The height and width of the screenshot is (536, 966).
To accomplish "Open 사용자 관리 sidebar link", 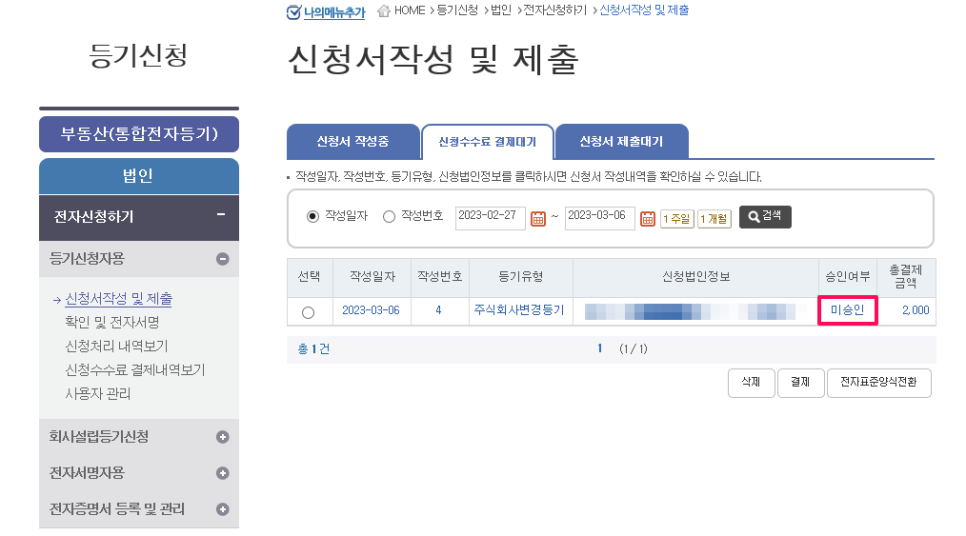I will 98,394.
